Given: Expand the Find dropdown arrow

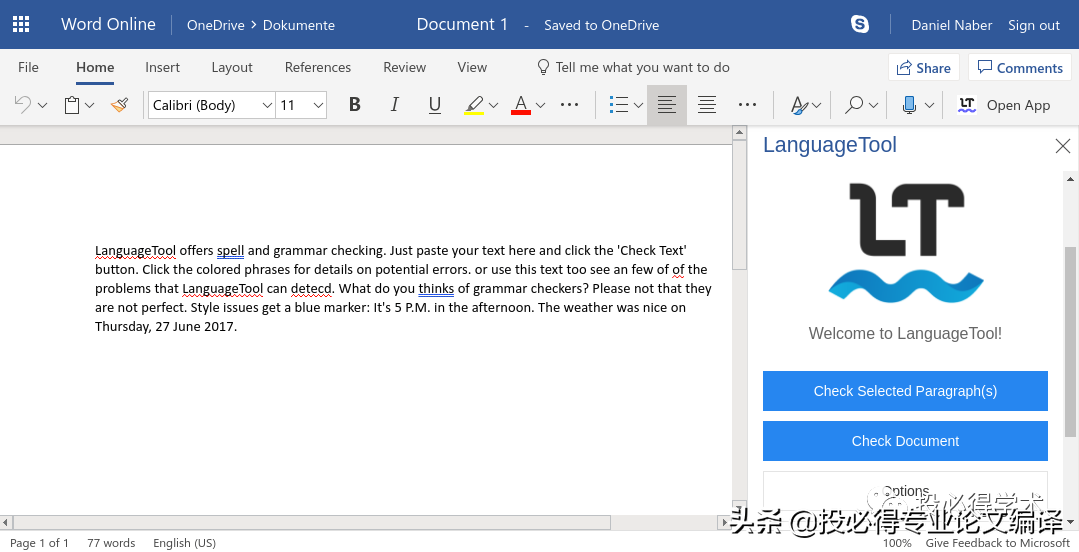Looking at the screenshot, I should coord(873,105).
